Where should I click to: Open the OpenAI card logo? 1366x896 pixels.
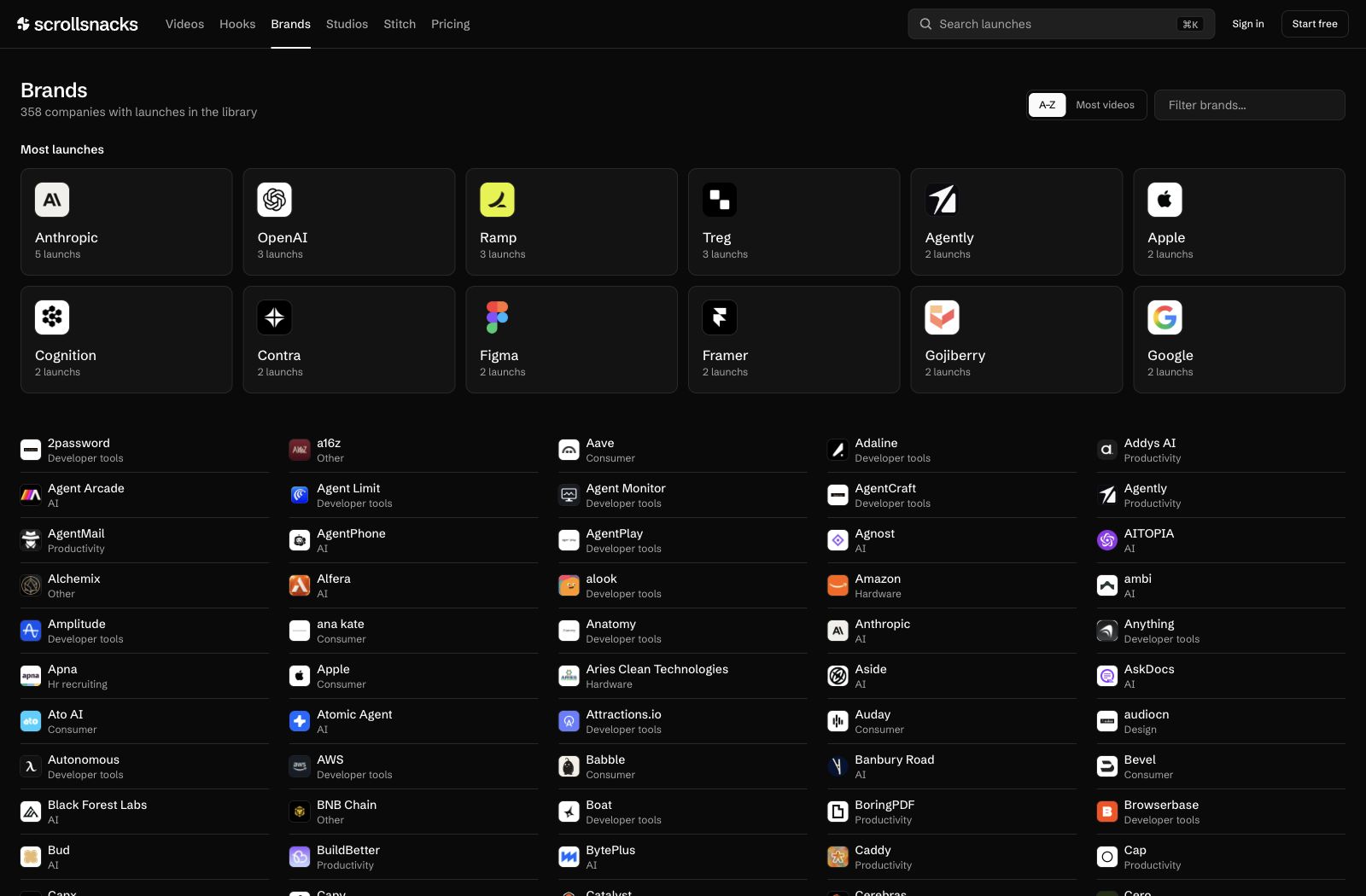tap(275, 200)
